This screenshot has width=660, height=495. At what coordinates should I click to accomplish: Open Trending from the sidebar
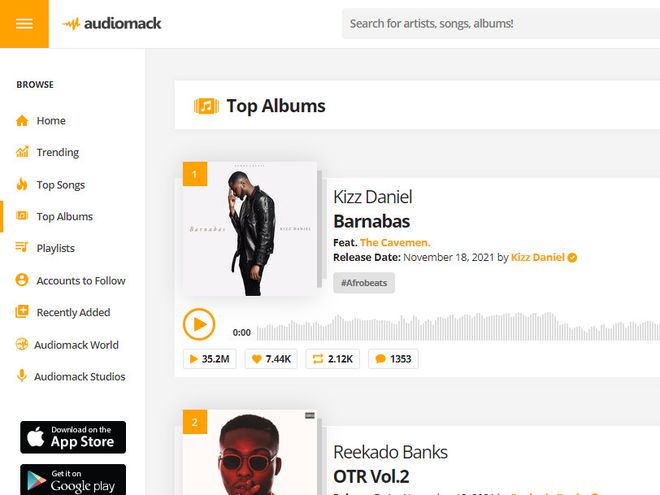point(58,152)
